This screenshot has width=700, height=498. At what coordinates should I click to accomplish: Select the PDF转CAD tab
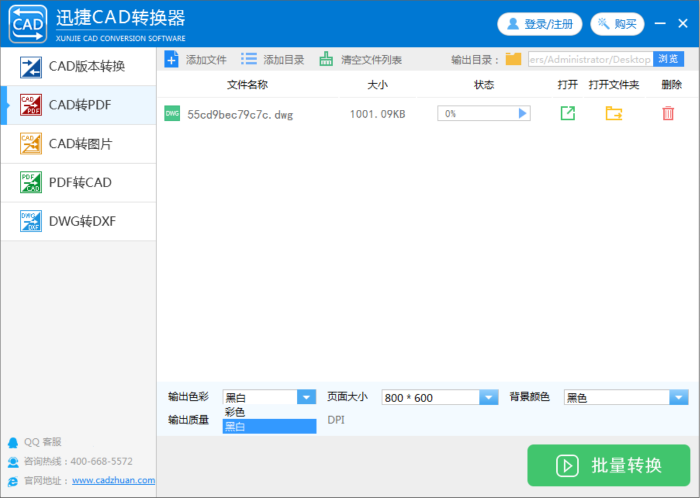coord(79,183)
